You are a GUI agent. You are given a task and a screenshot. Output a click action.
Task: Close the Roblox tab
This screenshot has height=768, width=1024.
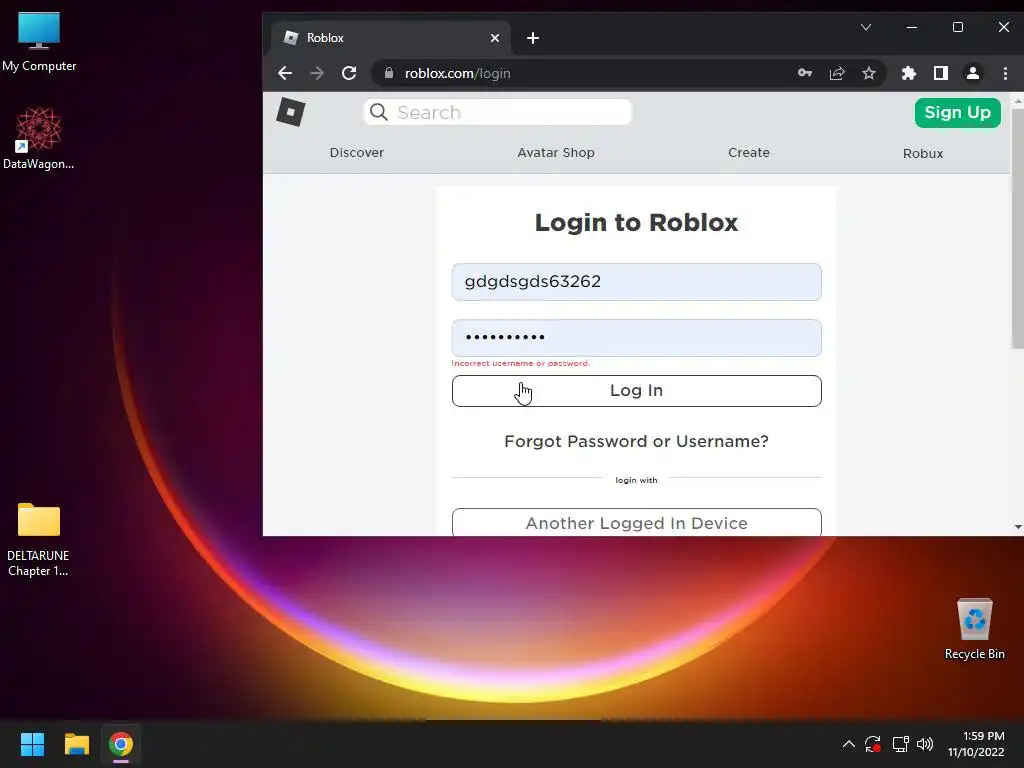pos(494,38)
